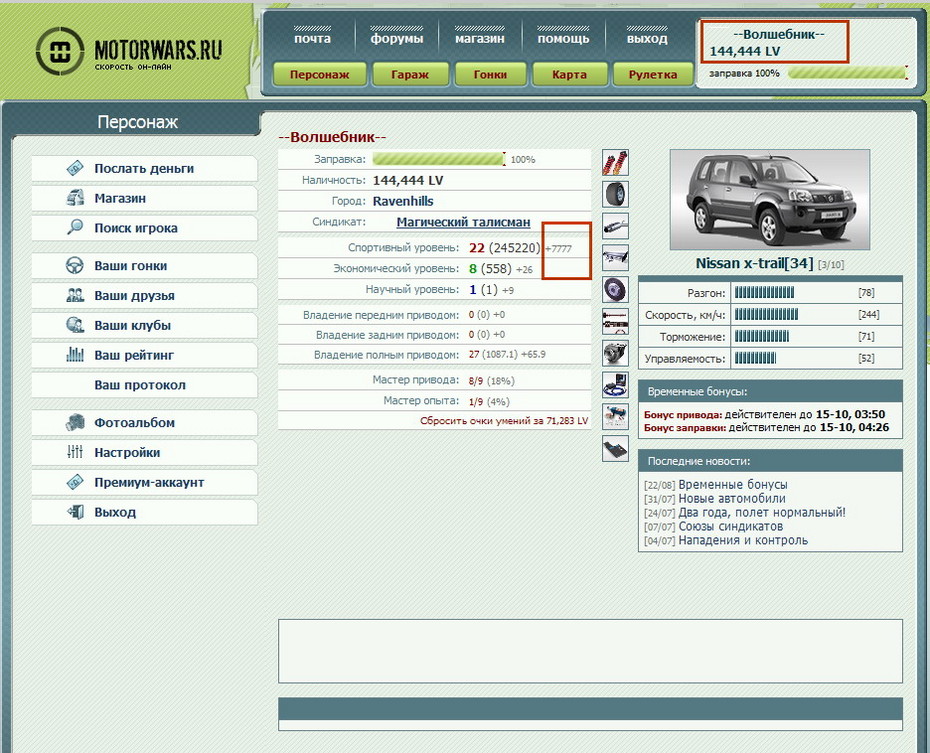Select the dark flat part at column bottom

click(x=615, y=448)
